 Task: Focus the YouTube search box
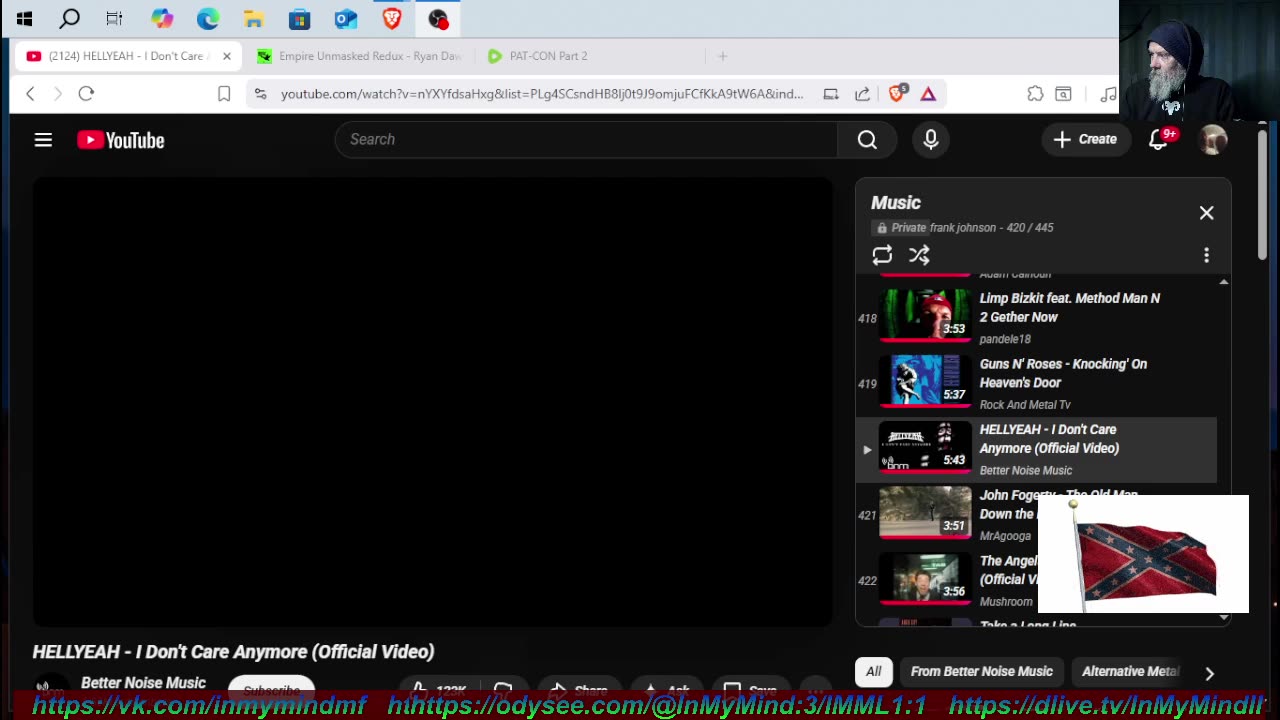coord(586,140)
